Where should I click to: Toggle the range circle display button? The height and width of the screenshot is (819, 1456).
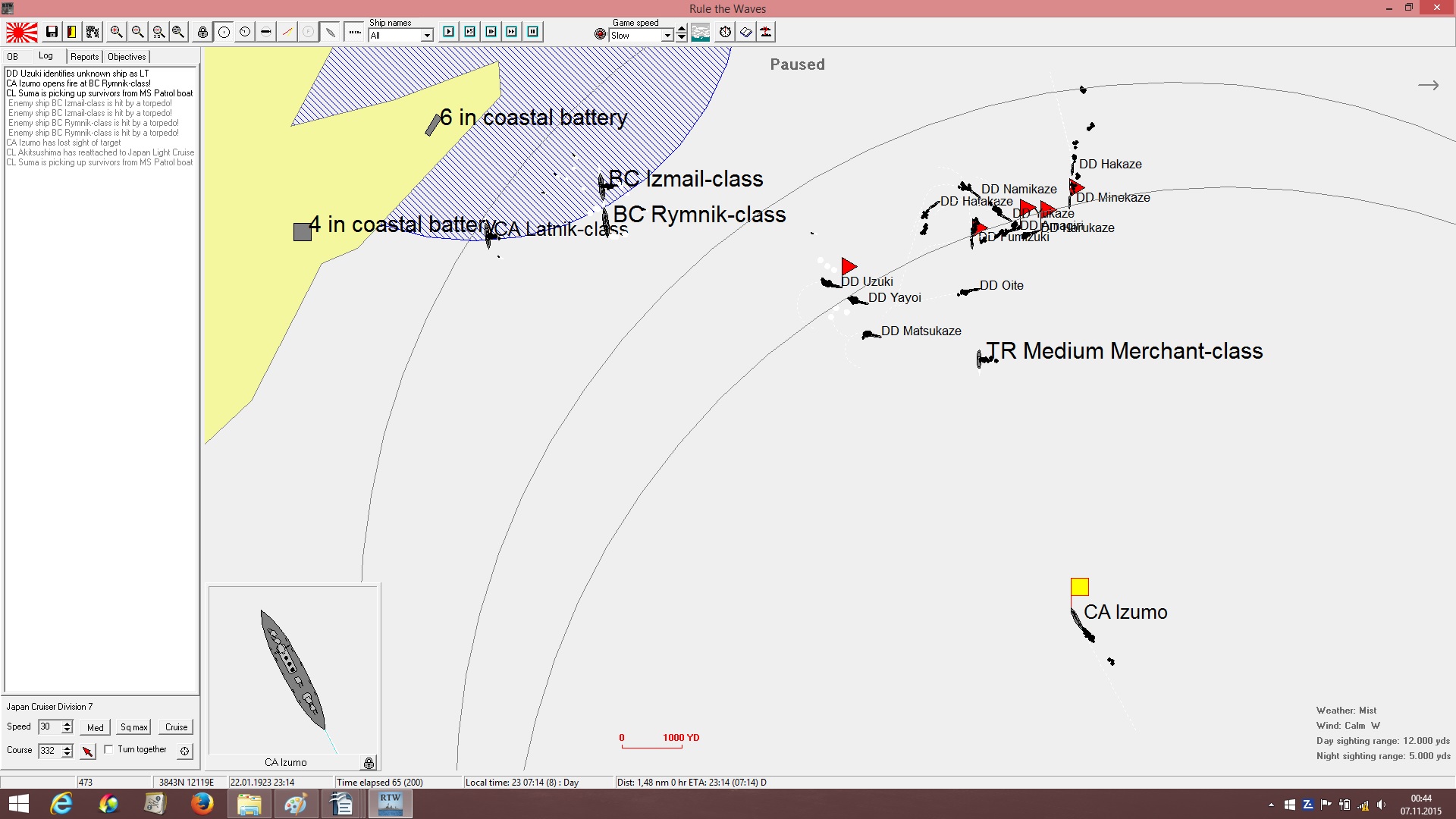coord(224,32)
